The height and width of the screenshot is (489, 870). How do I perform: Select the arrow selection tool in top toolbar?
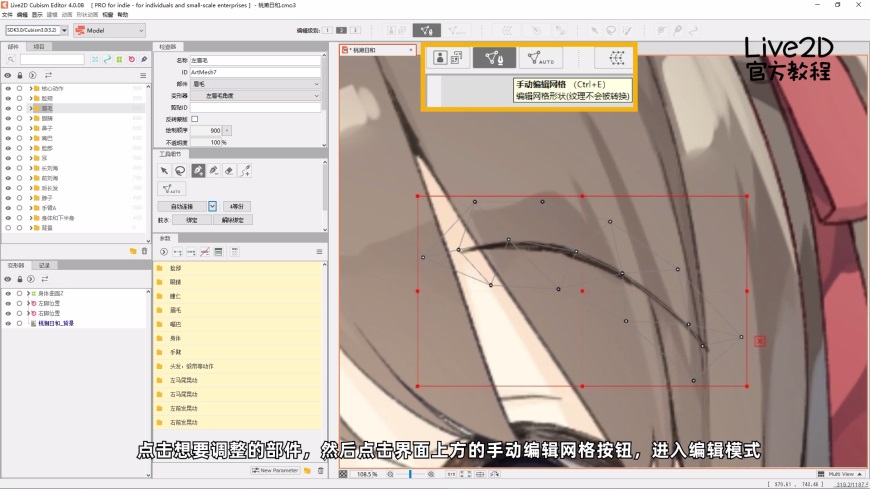594,31
